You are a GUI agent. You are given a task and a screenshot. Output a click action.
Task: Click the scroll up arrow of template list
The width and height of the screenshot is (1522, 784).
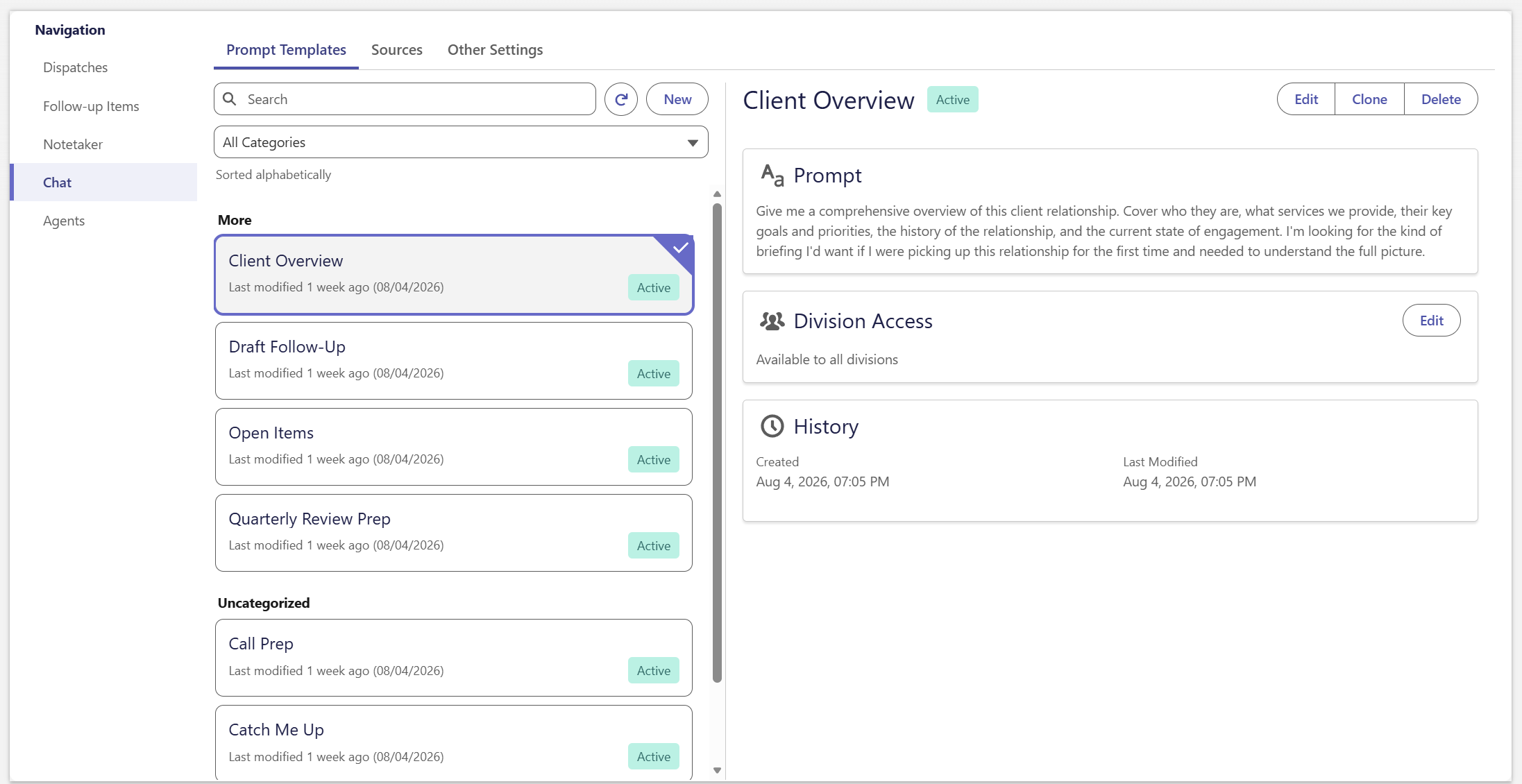[717, 194]
